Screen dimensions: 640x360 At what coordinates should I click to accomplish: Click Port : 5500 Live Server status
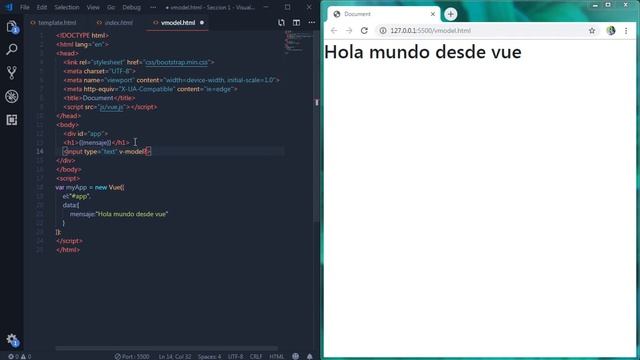pos(132,356)
